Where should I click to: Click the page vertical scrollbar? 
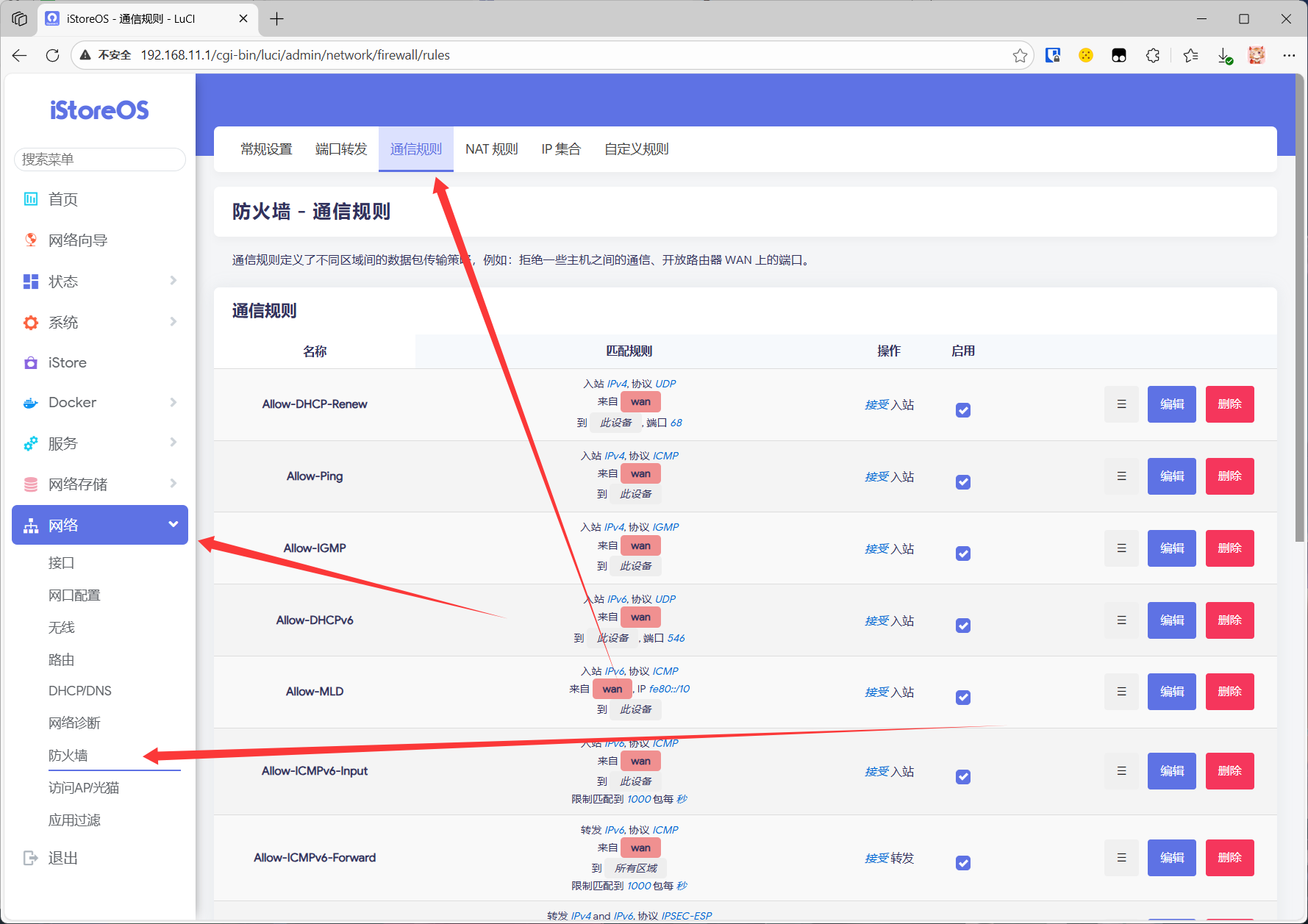pos(1299,309)
